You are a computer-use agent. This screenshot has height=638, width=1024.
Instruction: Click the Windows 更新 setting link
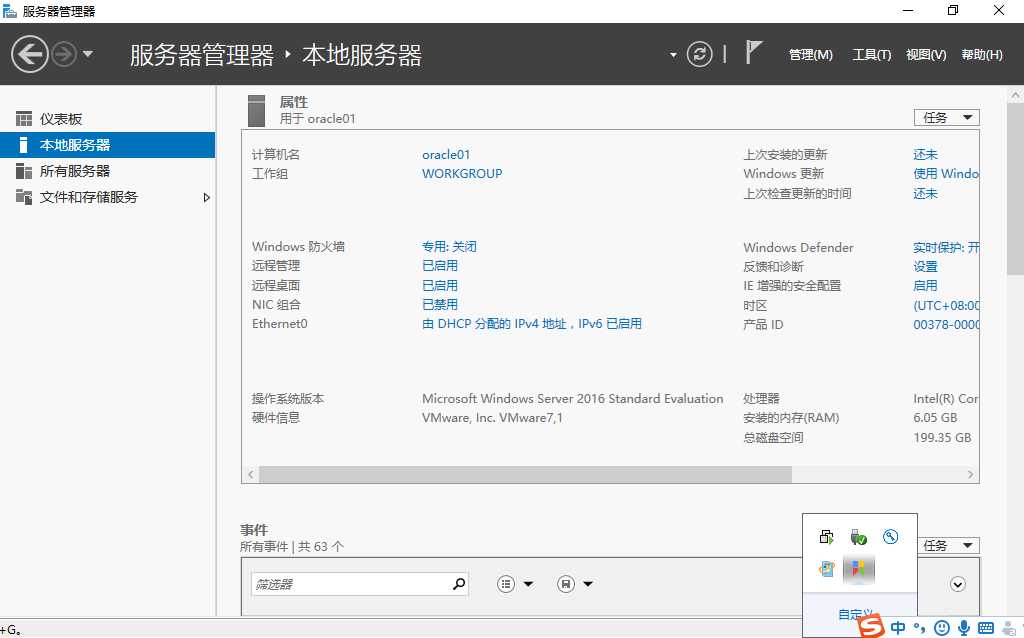[x=946, y=174]
